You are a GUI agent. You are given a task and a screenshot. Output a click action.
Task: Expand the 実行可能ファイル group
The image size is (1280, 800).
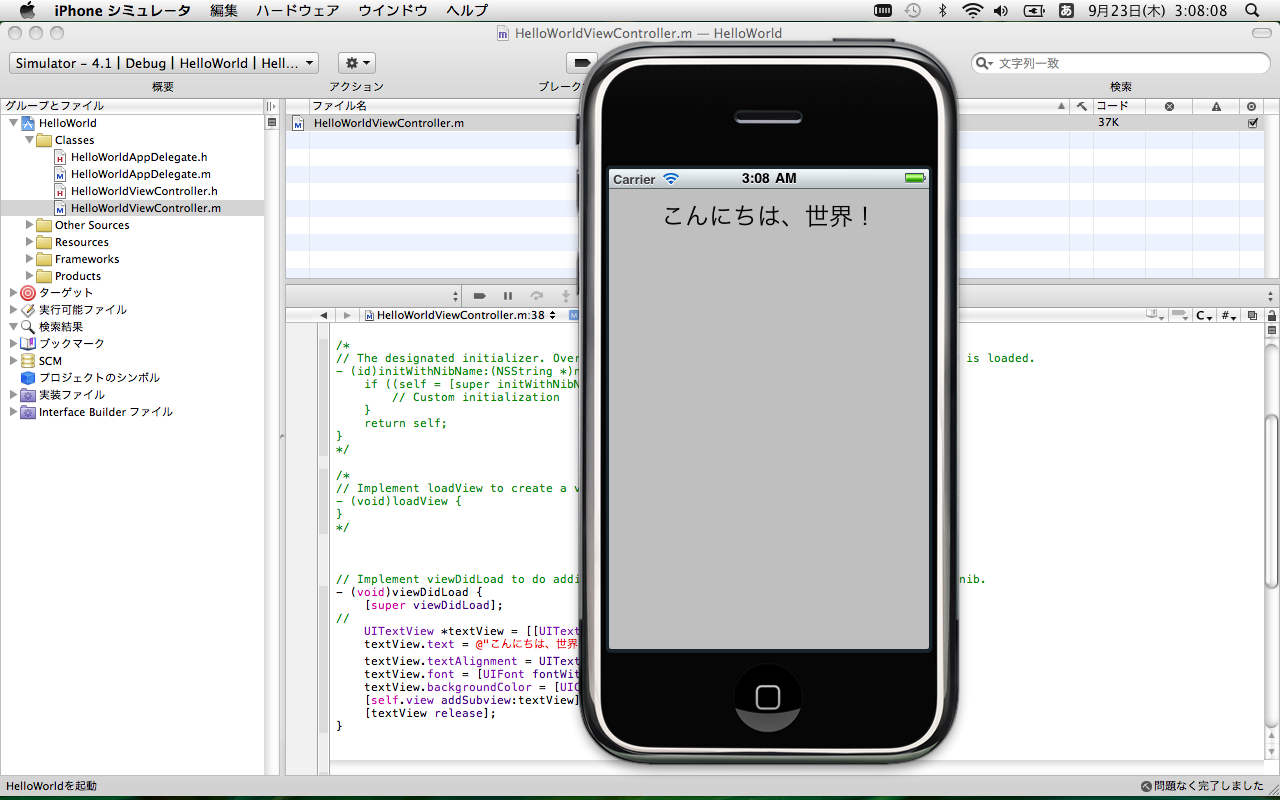click(13, 310)
